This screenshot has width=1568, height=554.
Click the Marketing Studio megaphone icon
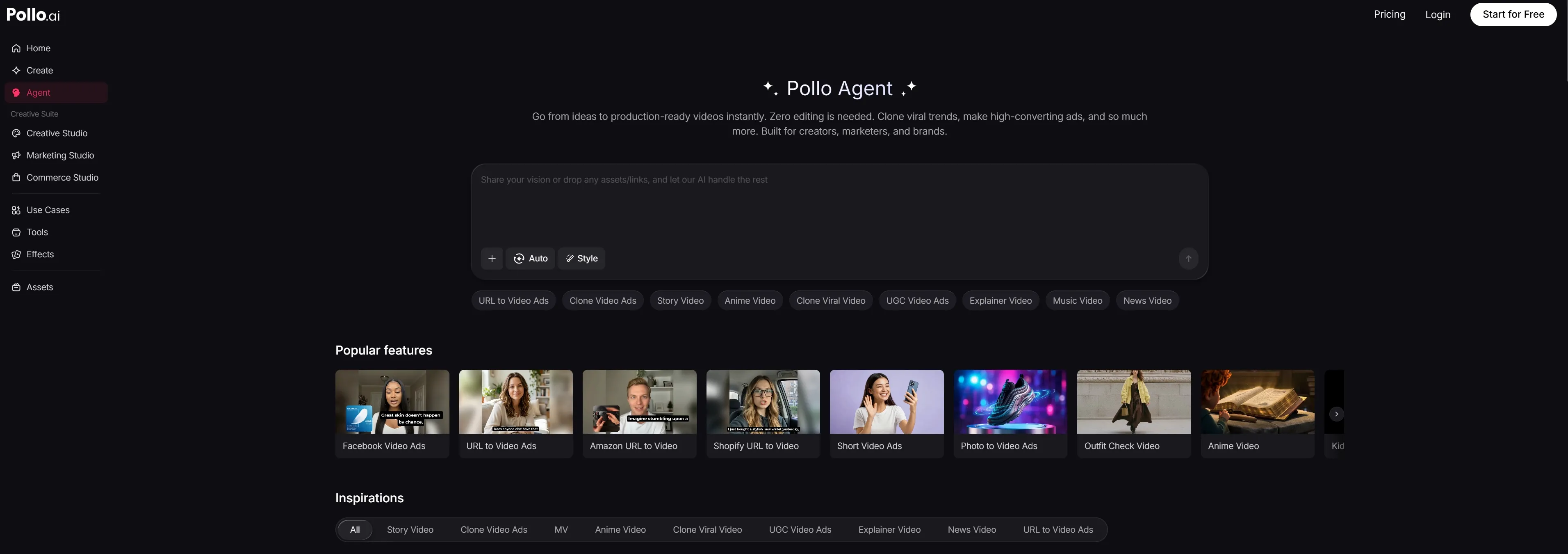coord(16,156)
